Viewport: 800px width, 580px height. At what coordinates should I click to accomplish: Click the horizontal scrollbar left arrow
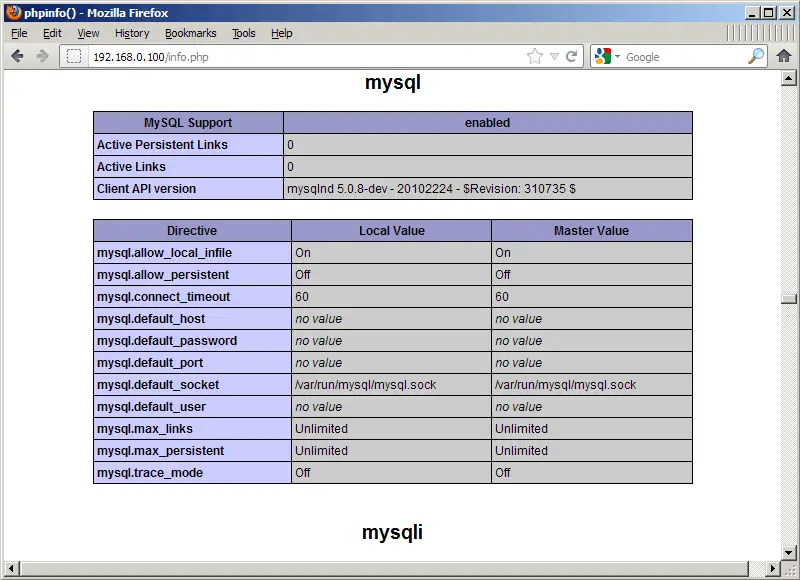[11, 568]
